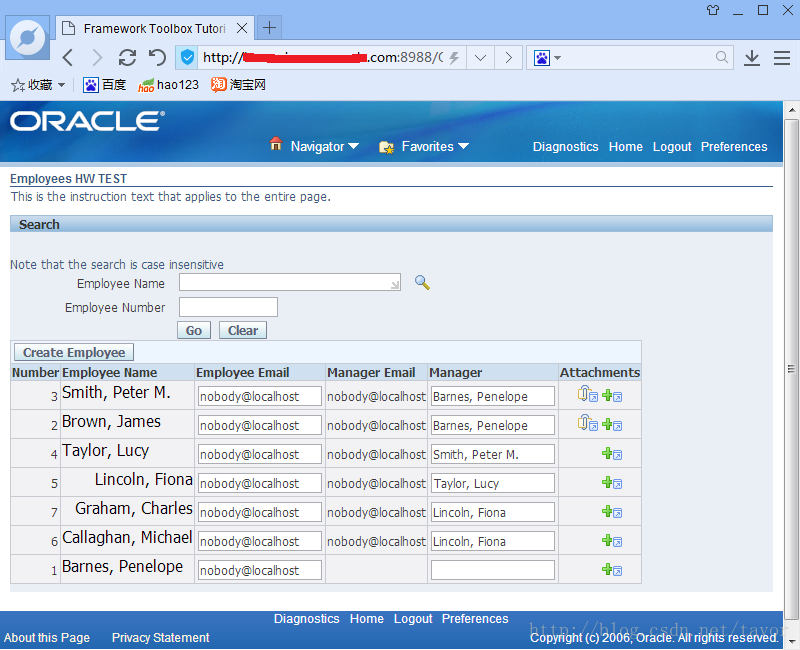This screenshot has width=800, height=650.
Task: Add attachment for Brown, James
Action: click(612, 424)
